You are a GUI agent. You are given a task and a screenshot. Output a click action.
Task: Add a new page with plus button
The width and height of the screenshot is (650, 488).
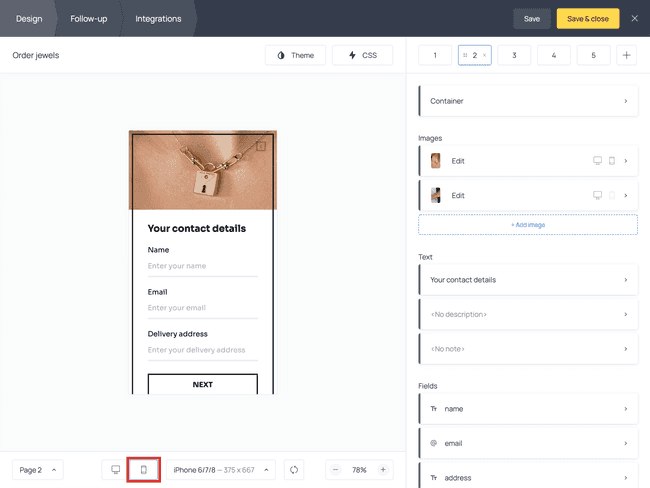[626, 55]
